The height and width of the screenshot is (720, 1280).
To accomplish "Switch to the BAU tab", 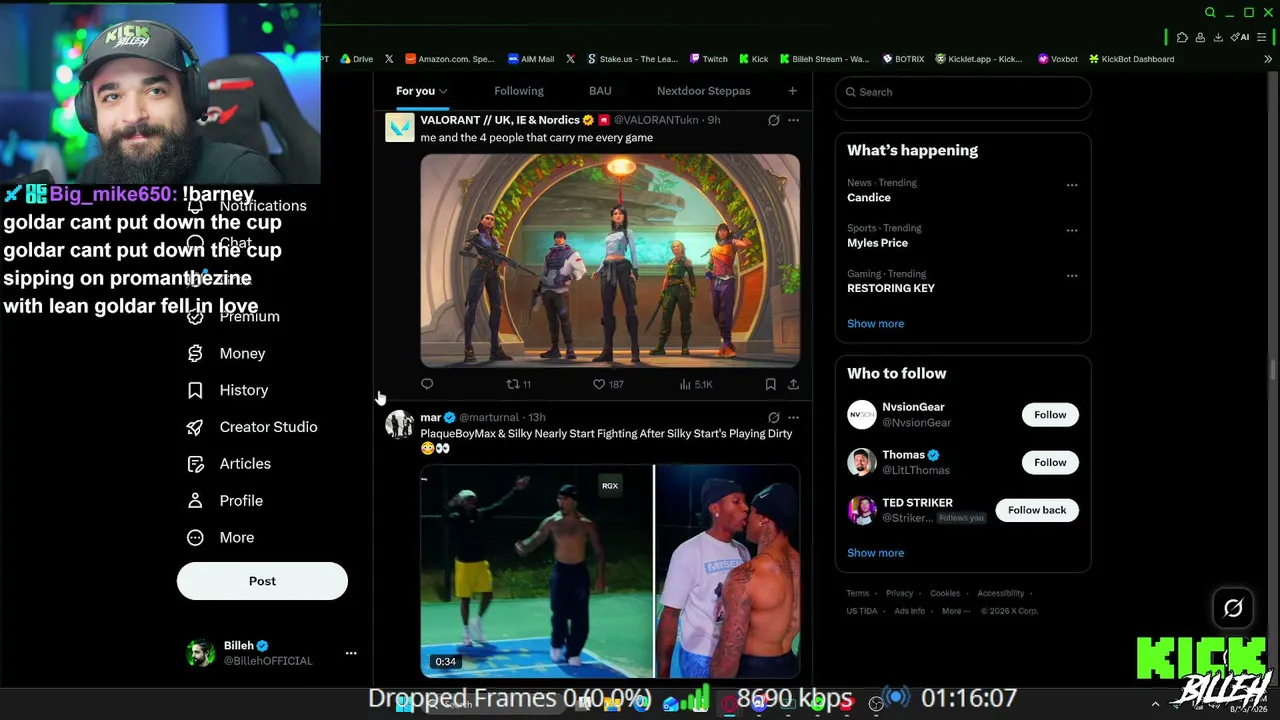I will pyautogui.click(x=600, y=91).
